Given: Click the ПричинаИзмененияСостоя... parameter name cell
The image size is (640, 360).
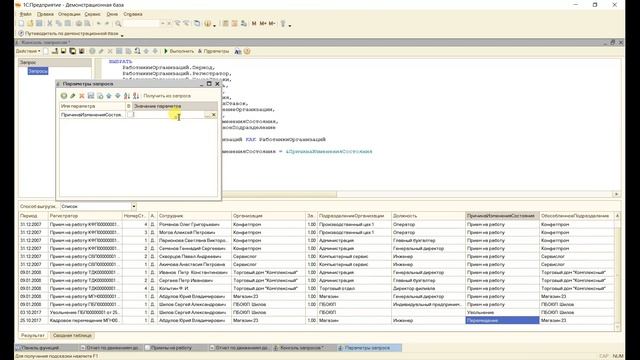Looking at the screenshot, I should tap(92, 115).
